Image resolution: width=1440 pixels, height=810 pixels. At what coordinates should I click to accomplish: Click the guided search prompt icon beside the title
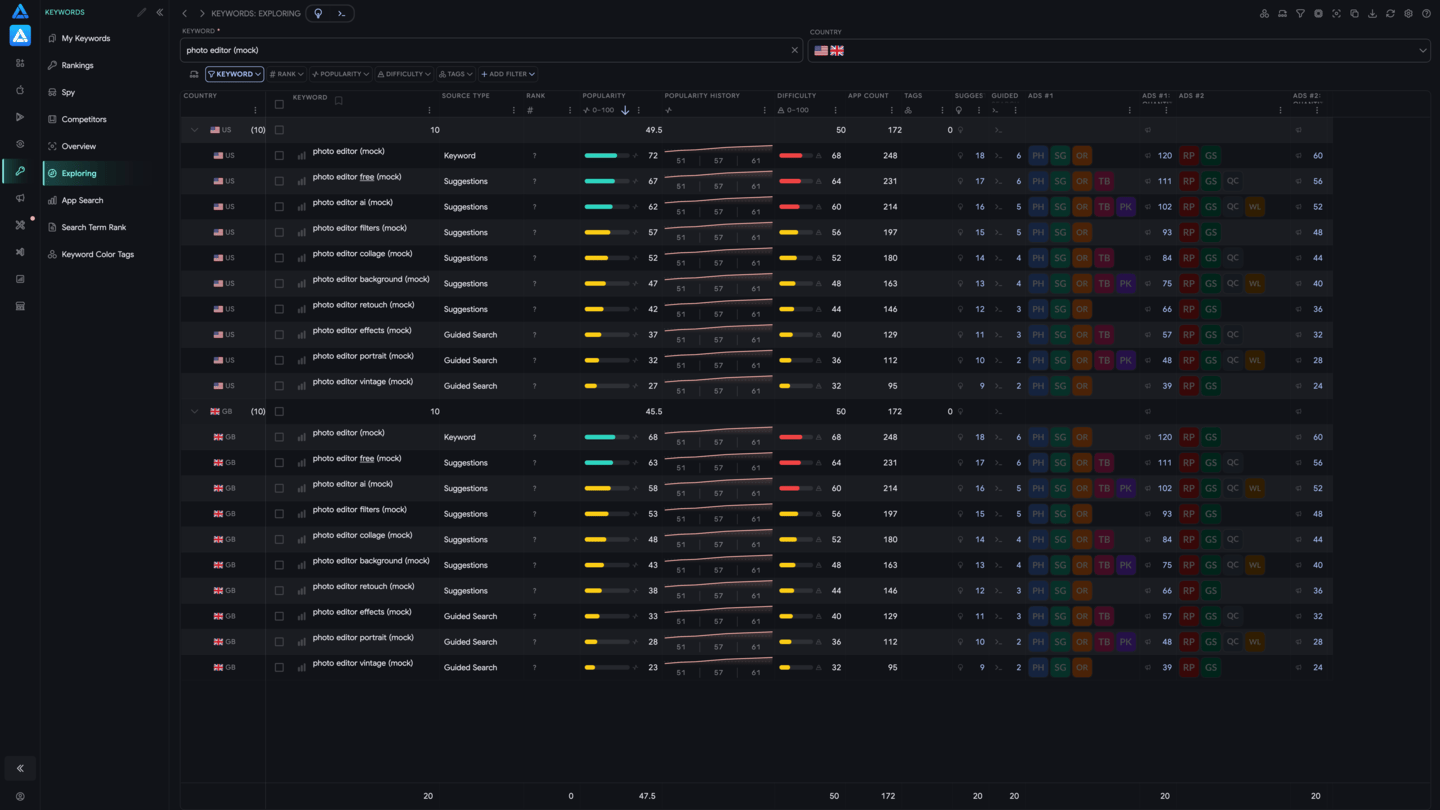[x=342, y=14]
